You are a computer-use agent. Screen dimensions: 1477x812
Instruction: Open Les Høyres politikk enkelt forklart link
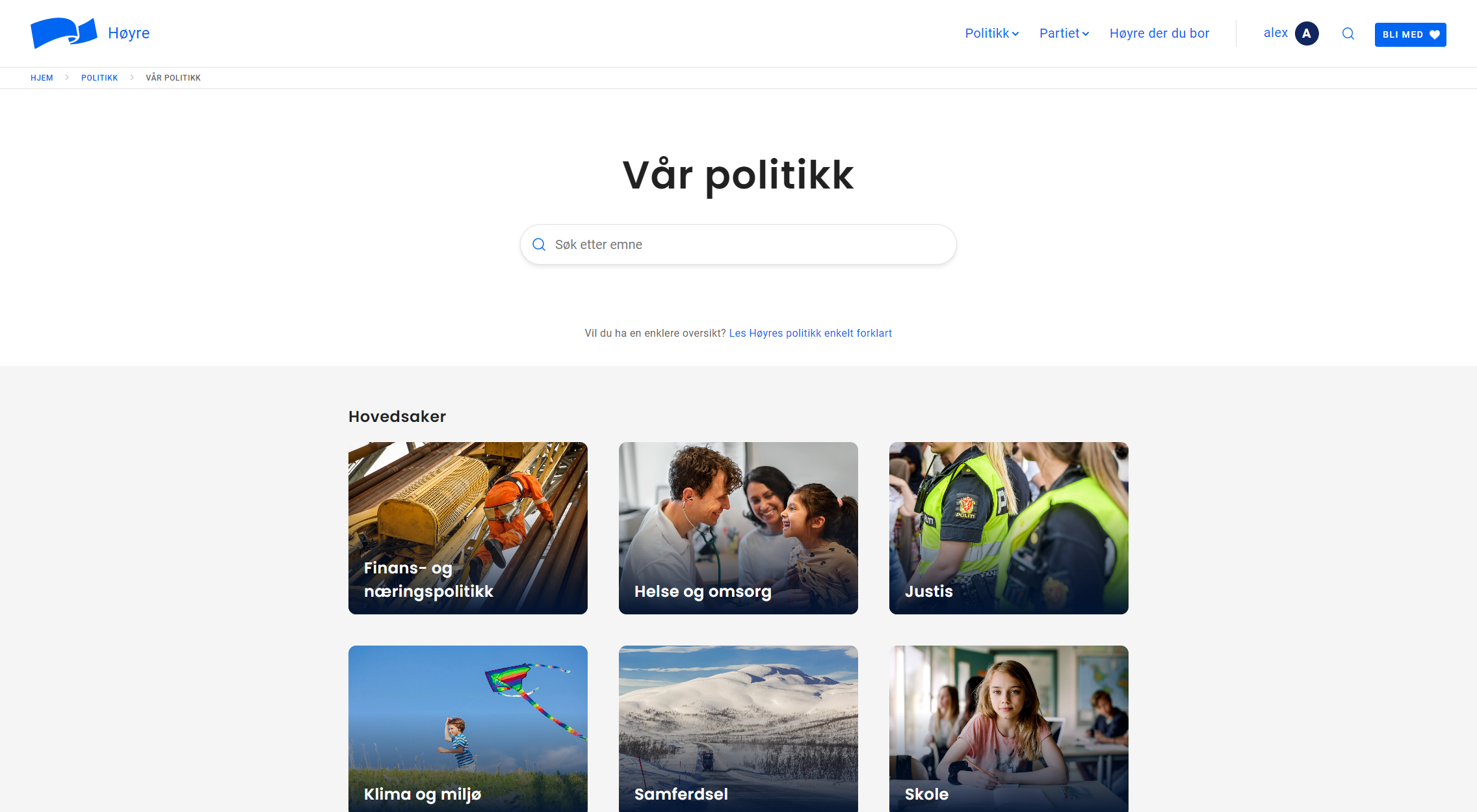point(810,334)
